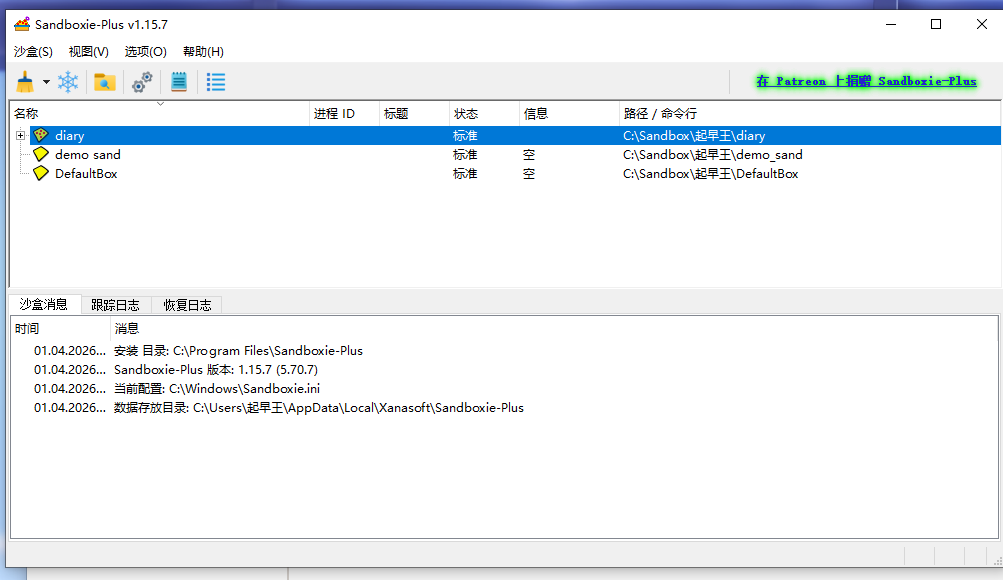The height and width of the screenshot is (580, 1003).
Task: Click the list view toolbar icon
Action: [x=216, y=82]
